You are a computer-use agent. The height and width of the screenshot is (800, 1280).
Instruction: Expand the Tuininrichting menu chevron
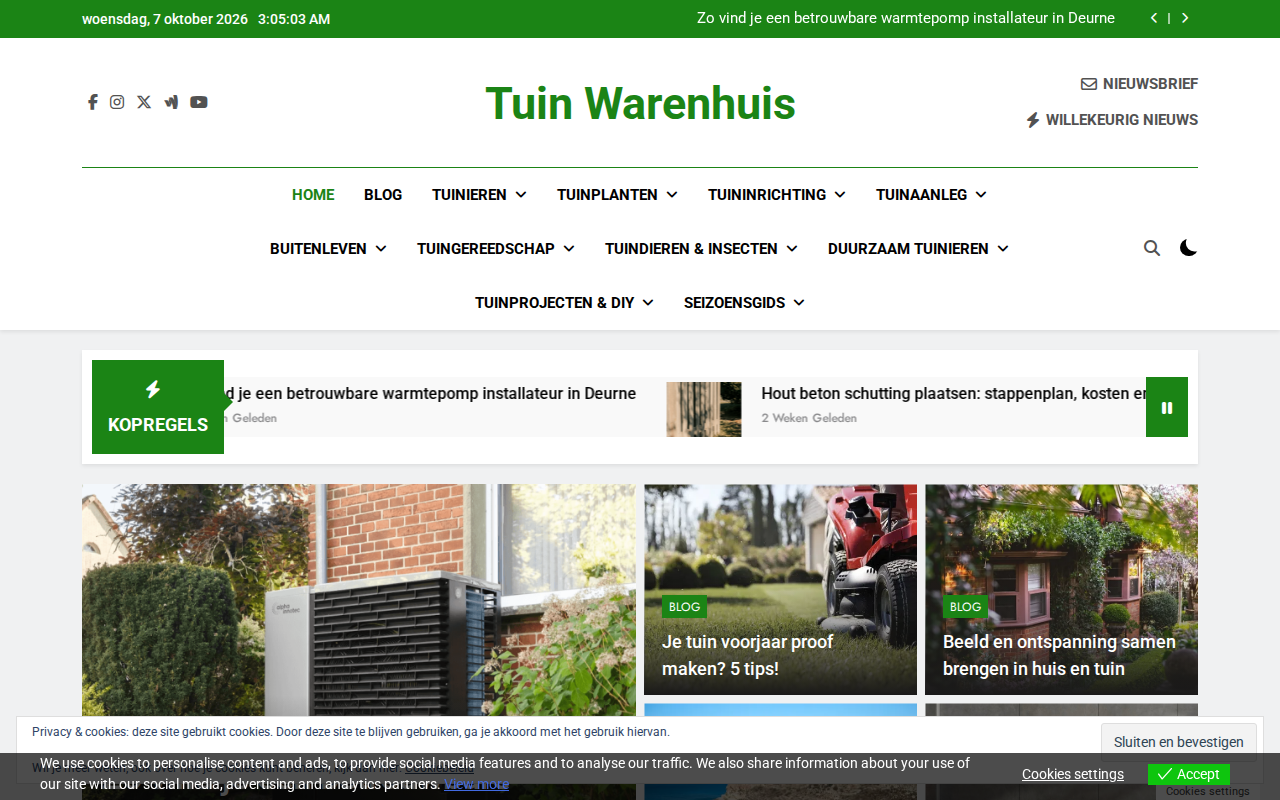(x=840, y=195)
